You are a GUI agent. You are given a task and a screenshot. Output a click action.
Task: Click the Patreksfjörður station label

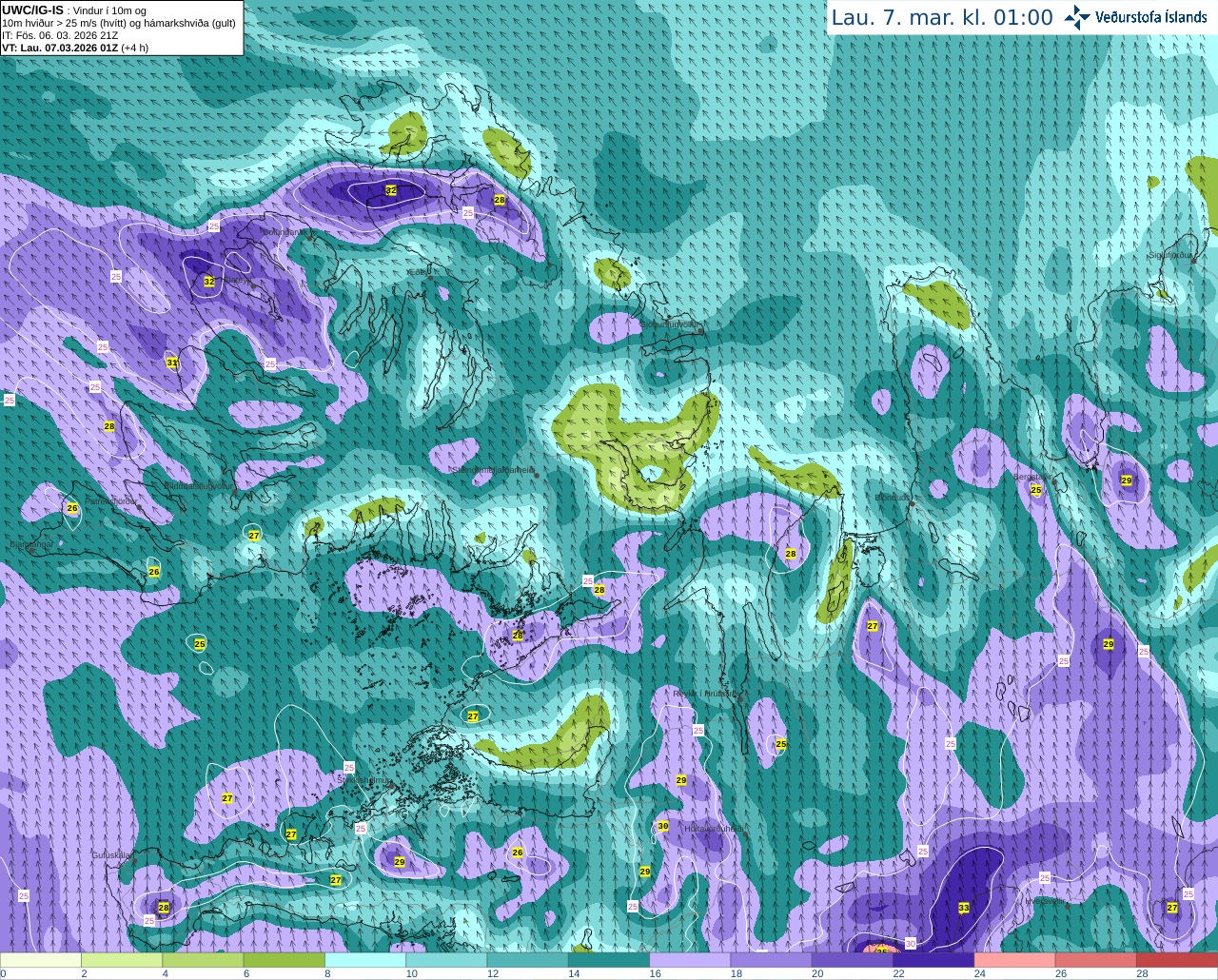coord(111,500)
